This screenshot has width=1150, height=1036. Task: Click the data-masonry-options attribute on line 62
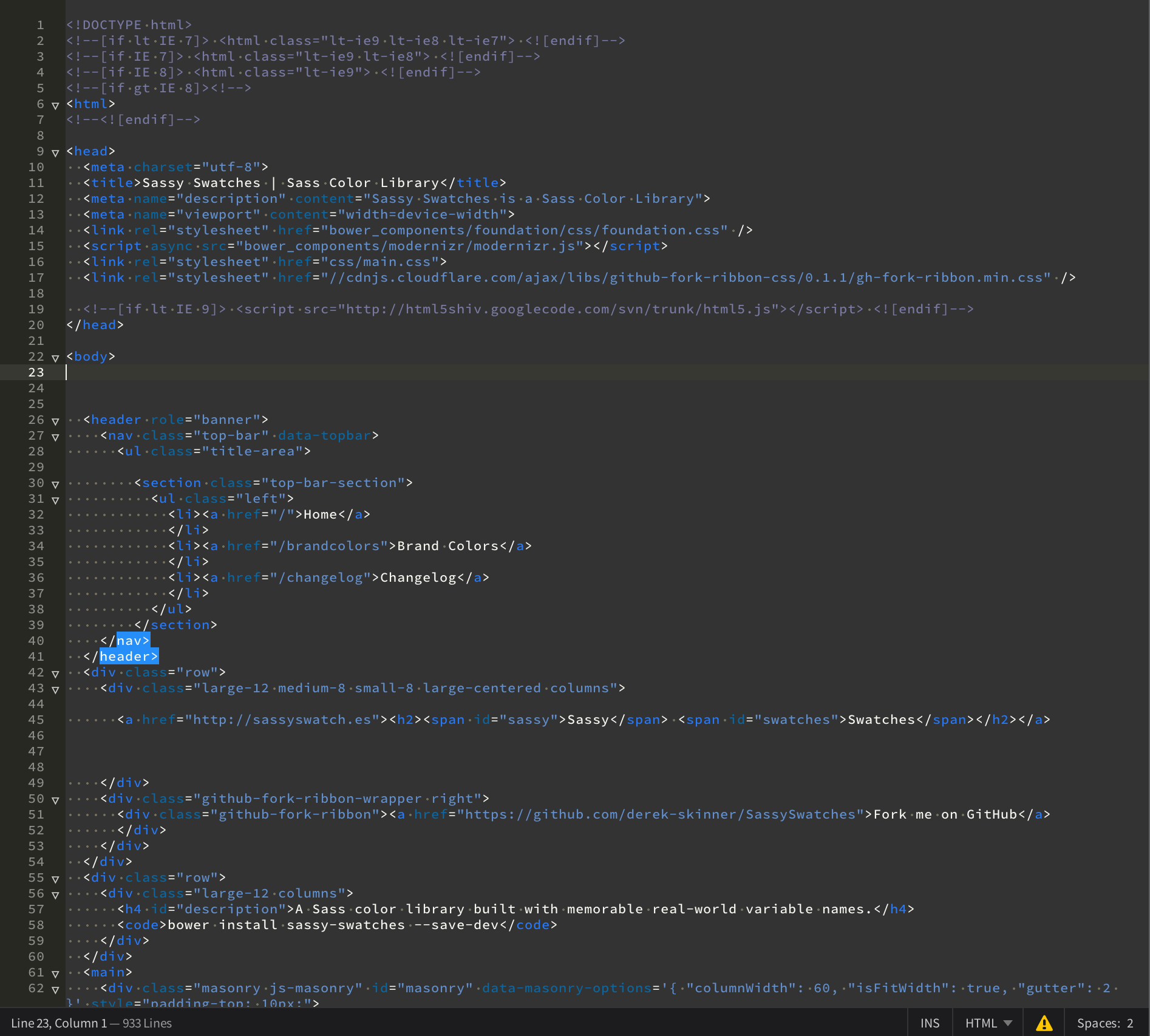[566, 988]
